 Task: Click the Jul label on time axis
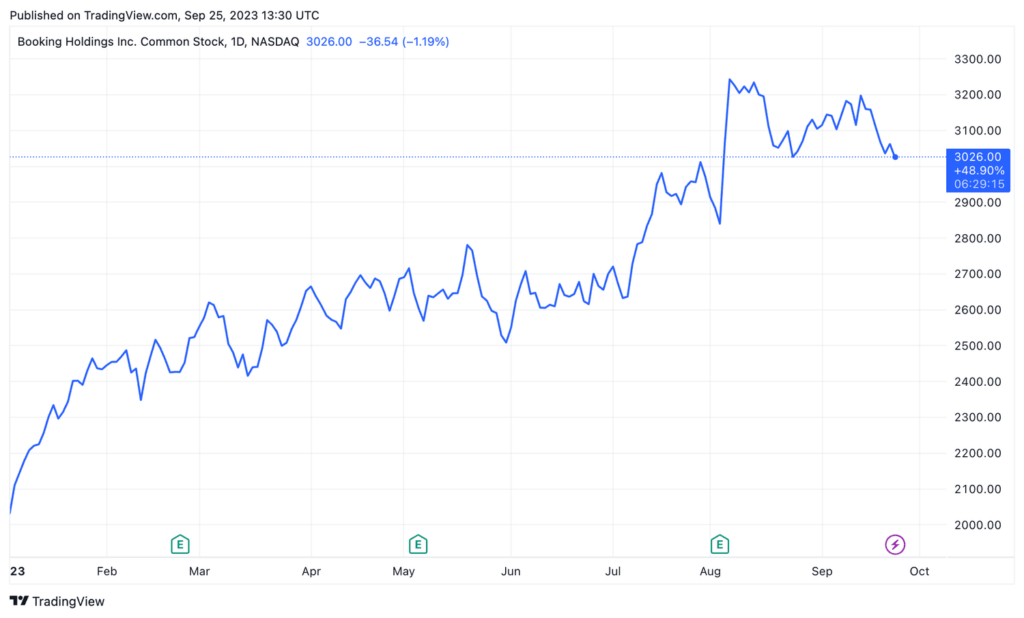click(613, 572)
